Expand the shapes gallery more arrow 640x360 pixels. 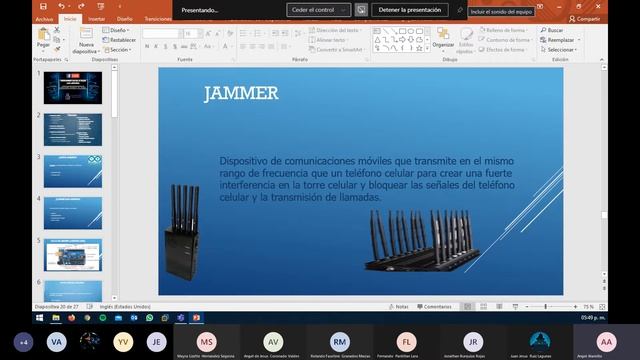pos(427,48)
